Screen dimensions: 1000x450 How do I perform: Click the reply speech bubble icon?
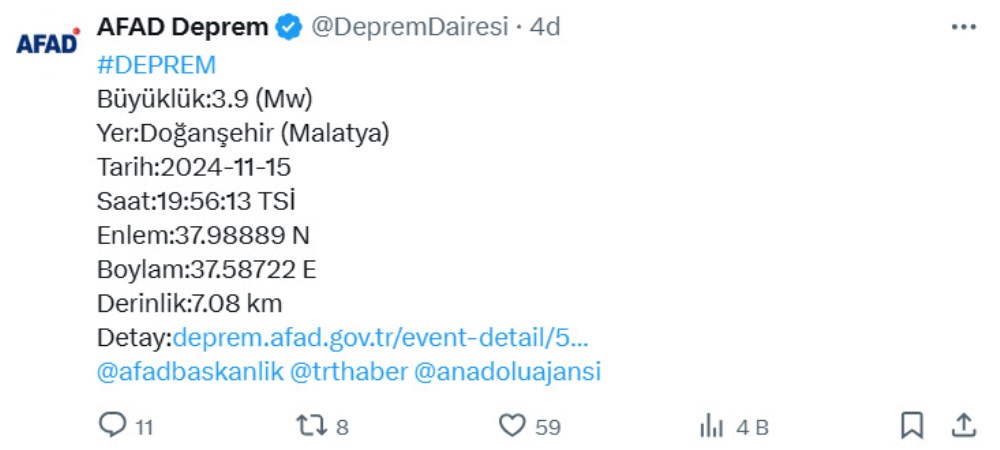click(x=113, y=426)
